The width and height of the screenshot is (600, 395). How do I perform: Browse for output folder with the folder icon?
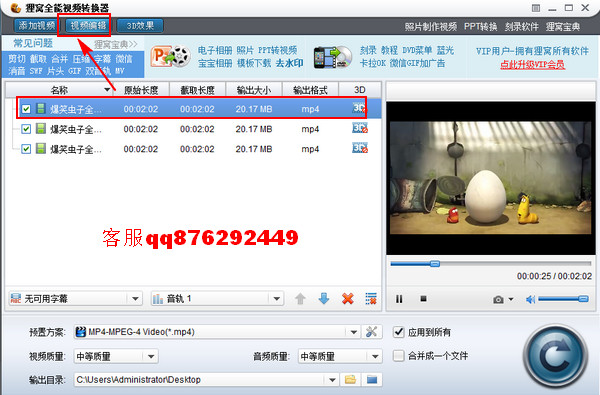pyautogui.click(x=350, y=379)
